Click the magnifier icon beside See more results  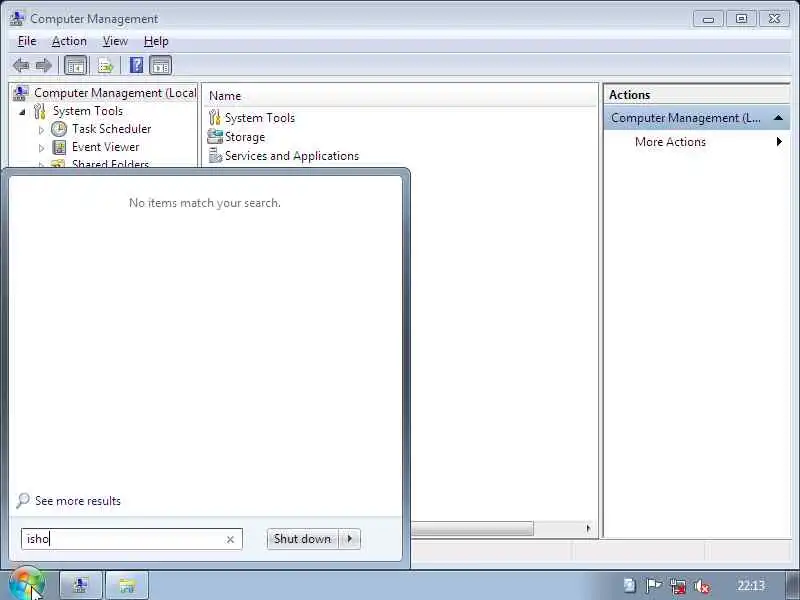tap(22, 501)
